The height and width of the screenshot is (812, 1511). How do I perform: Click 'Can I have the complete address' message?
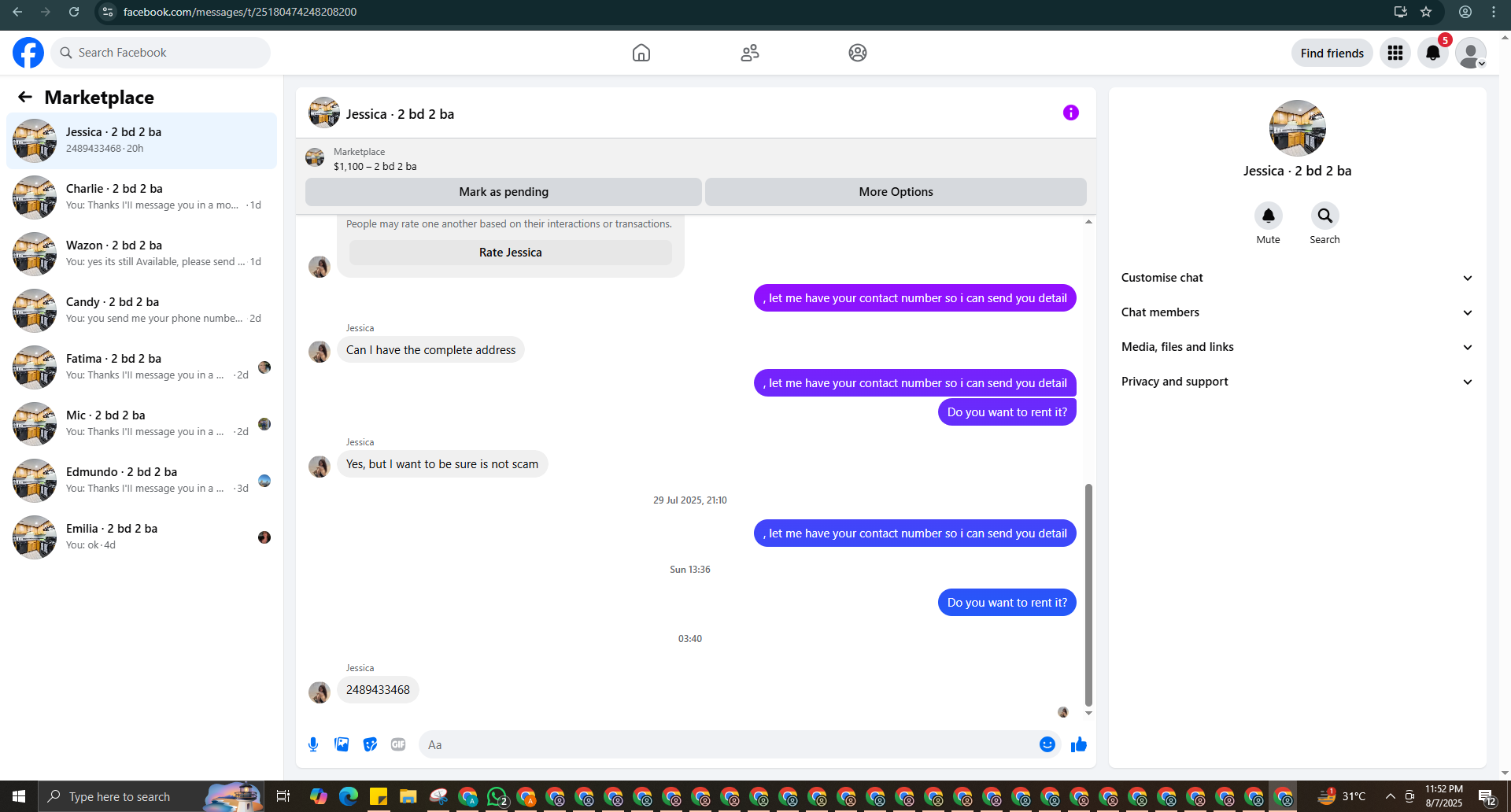(x=430, y=350)
